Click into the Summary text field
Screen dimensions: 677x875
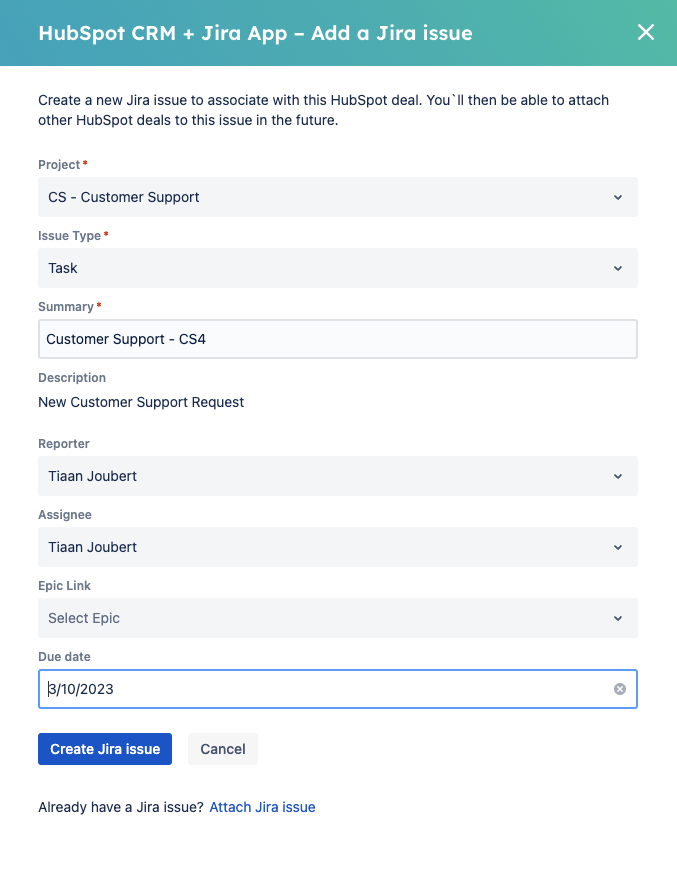(338, 339)
